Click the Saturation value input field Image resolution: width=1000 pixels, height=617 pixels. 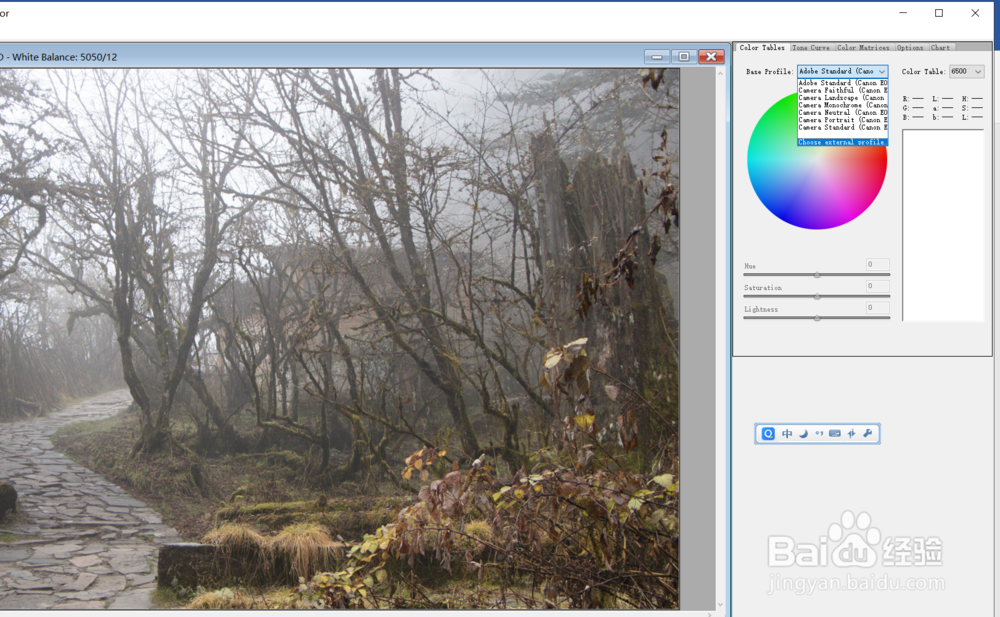click(x=878, y=286)
